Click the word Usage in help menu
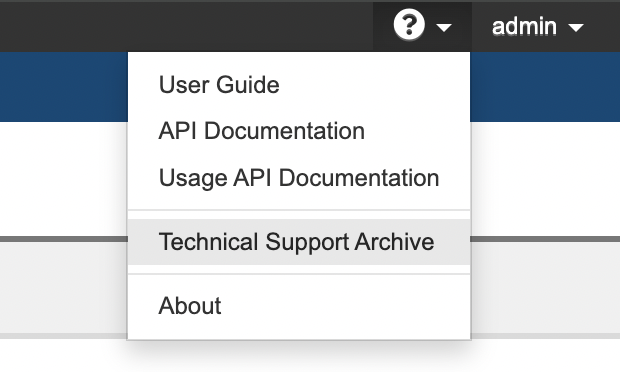The width and height of the screenshot is (620, 372). (x=193, y=179)
